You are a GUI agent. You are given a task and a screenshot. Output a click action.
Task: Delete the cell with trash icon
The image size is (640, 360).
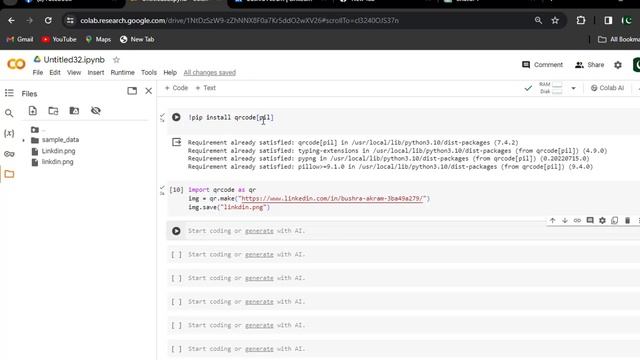(x=627, y=220)
